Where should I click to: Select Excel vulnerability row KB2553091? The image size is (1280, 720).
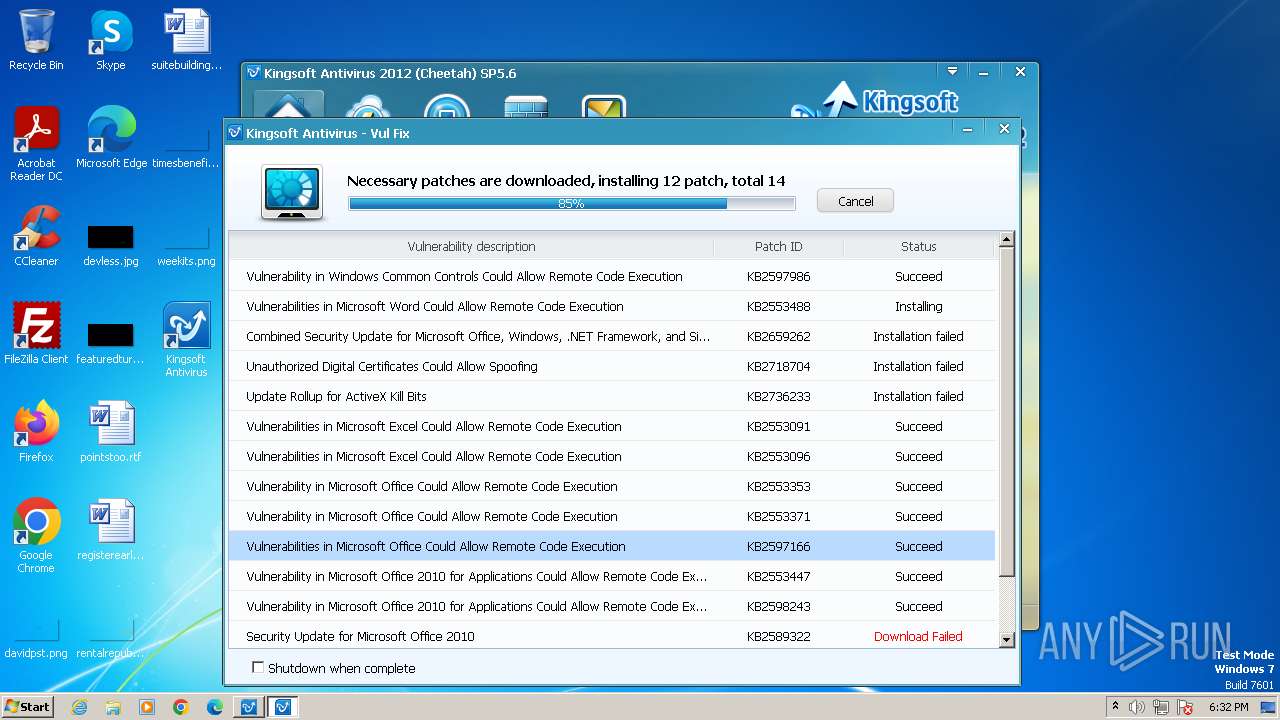612,426
